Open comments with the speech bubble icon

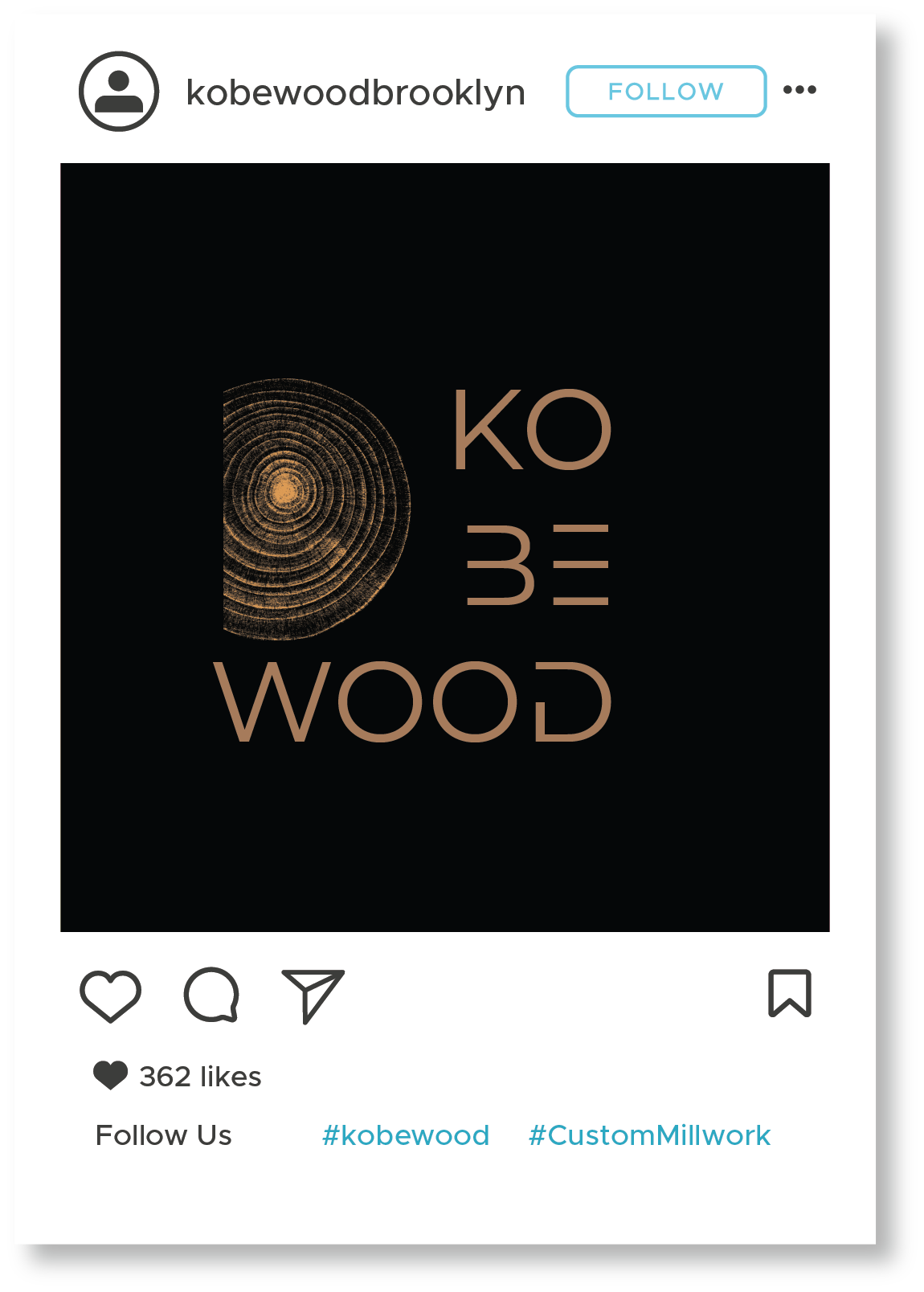point(212,995)
